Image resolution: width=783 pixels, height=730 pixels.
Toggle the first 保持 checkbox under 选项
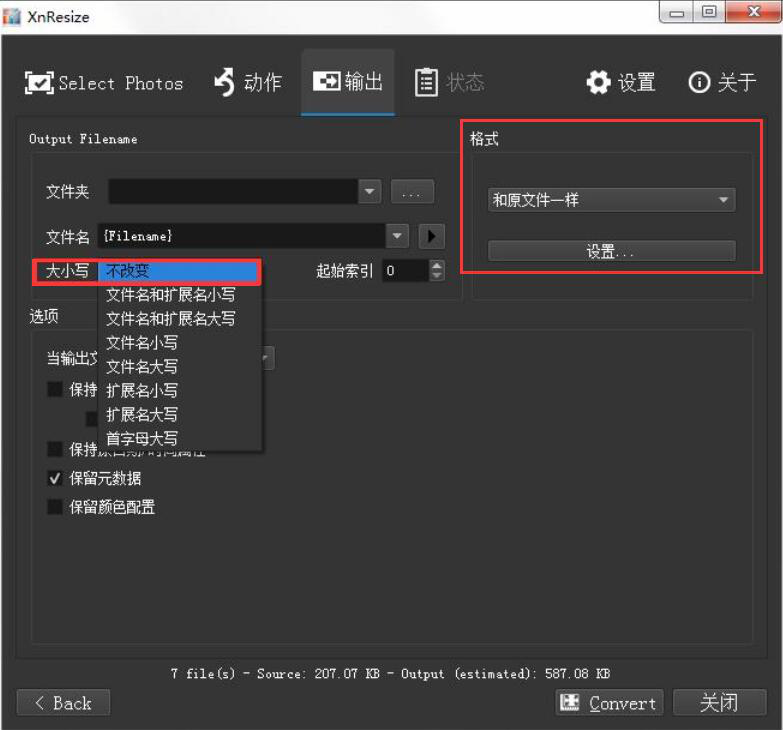coord(54,389)
